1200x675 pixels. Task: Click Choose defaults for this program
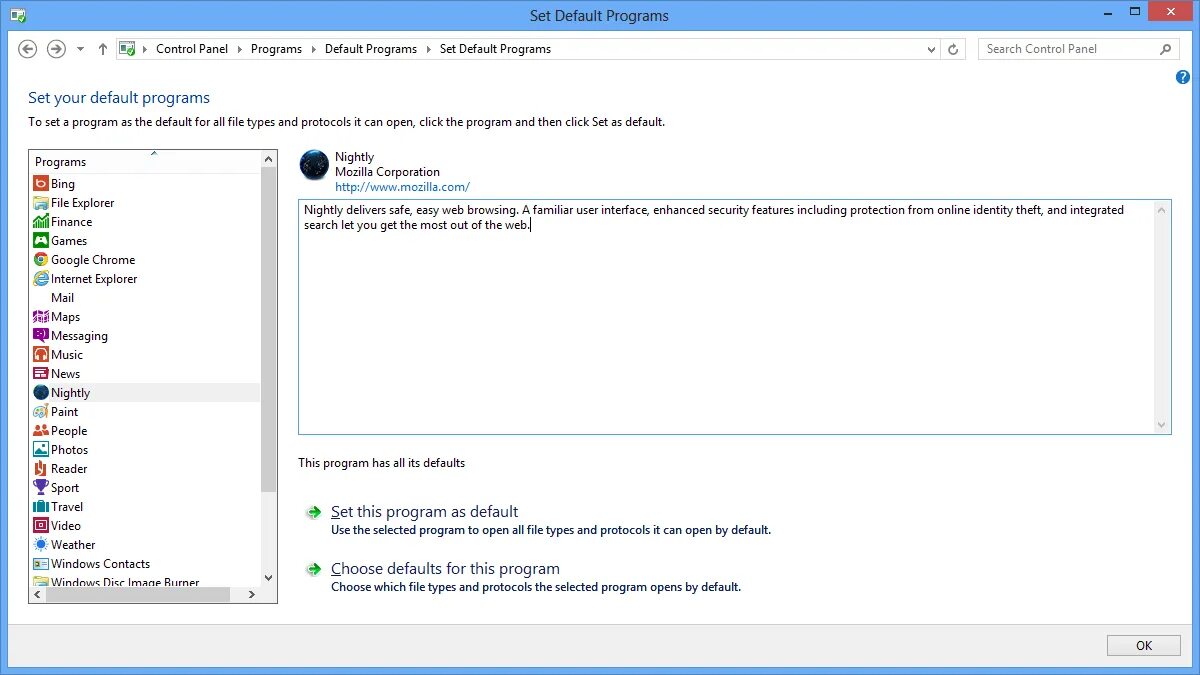point(445,569)
